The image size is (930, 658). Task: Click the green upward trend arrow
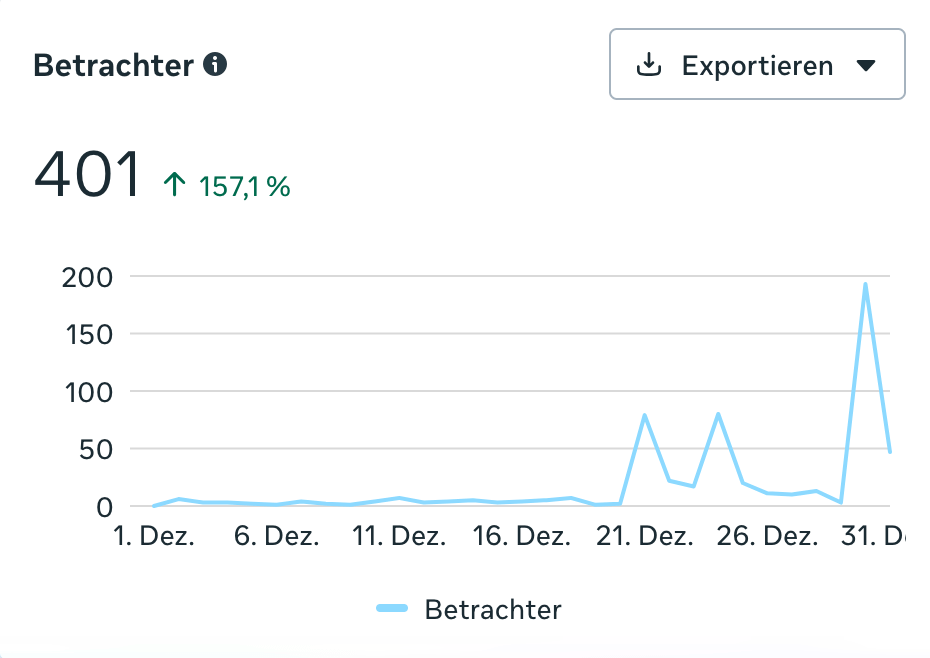tap(175, 185)
